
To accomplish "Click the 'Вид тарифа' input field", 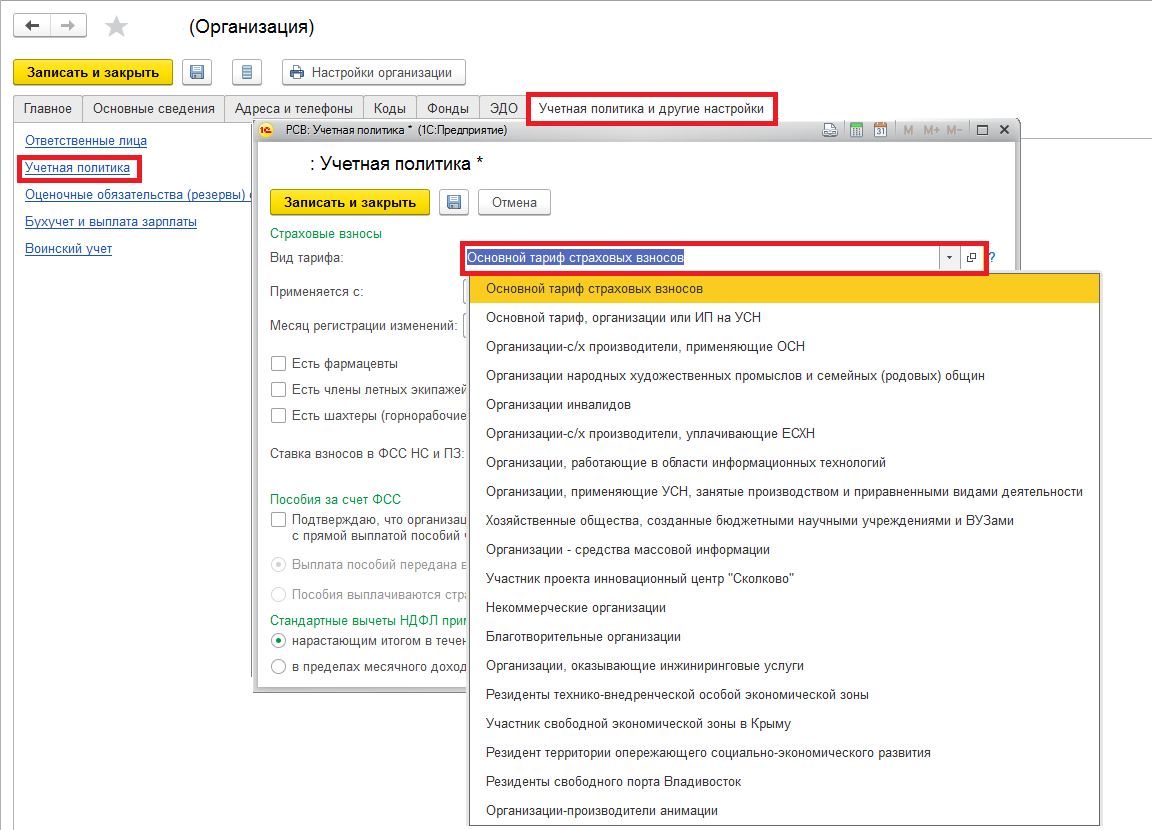I will click(700, 258).
